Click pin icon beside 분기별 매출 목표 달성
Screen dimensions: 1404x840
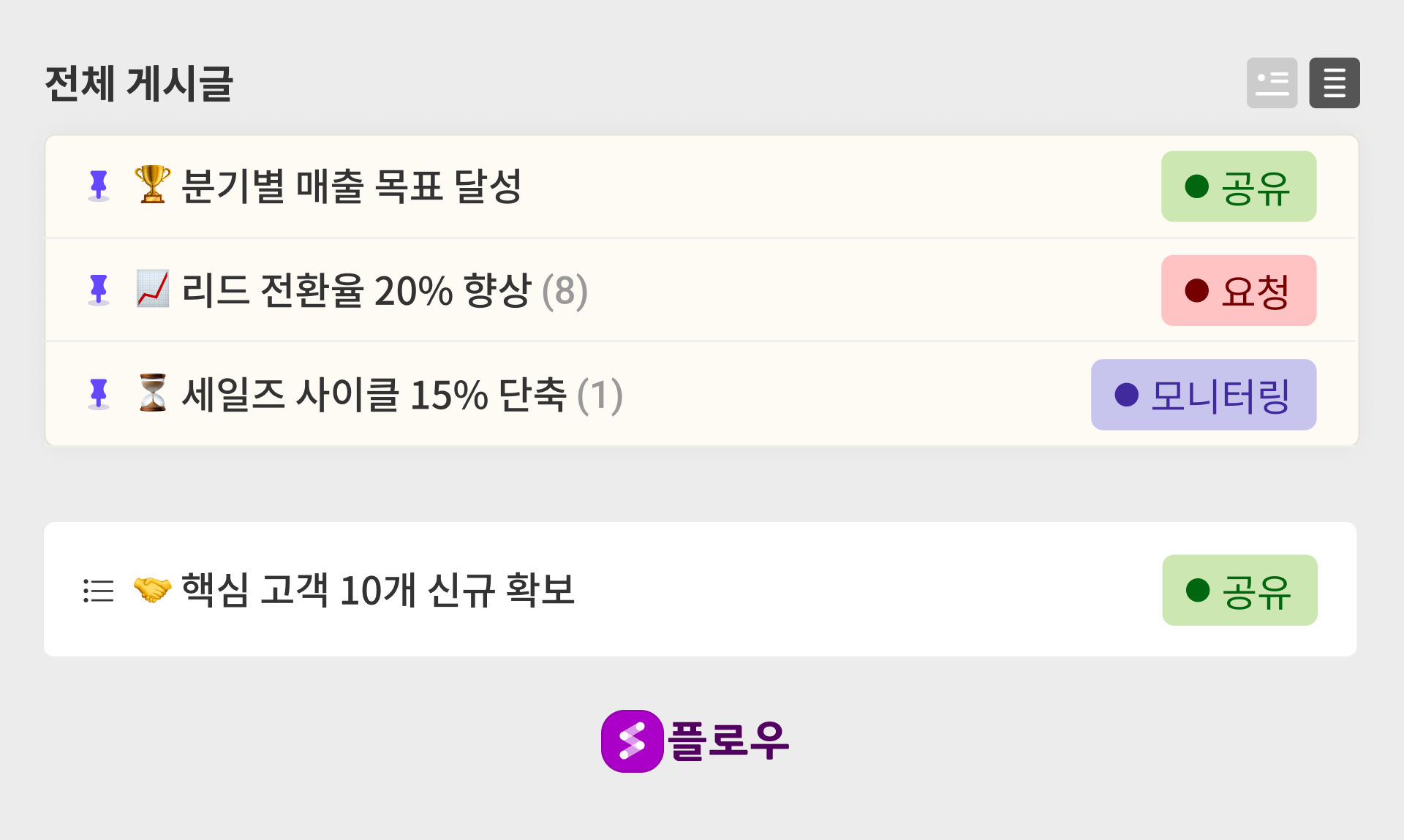[x=99, y=186]
